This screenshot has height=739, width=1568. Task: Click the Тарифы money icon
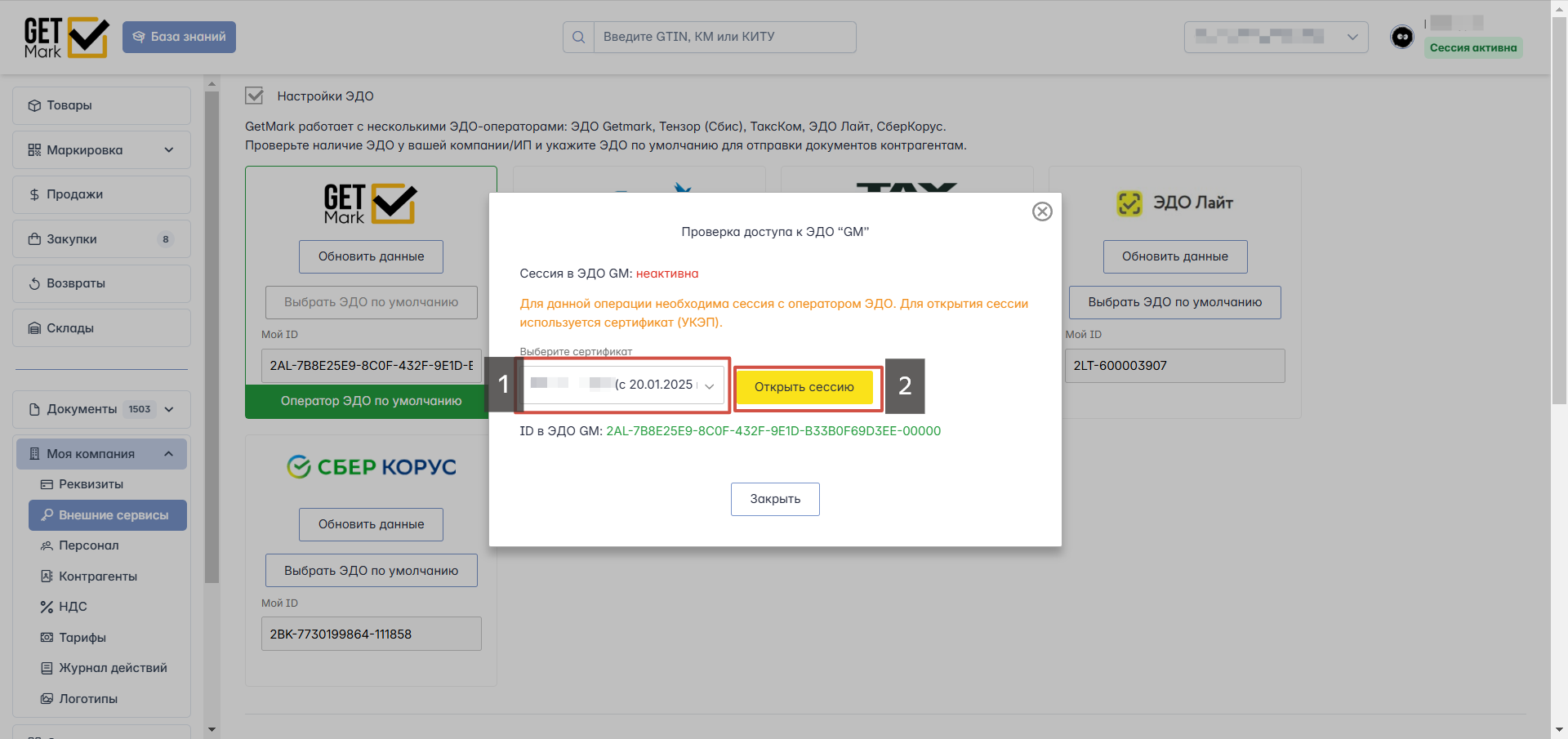47,638
